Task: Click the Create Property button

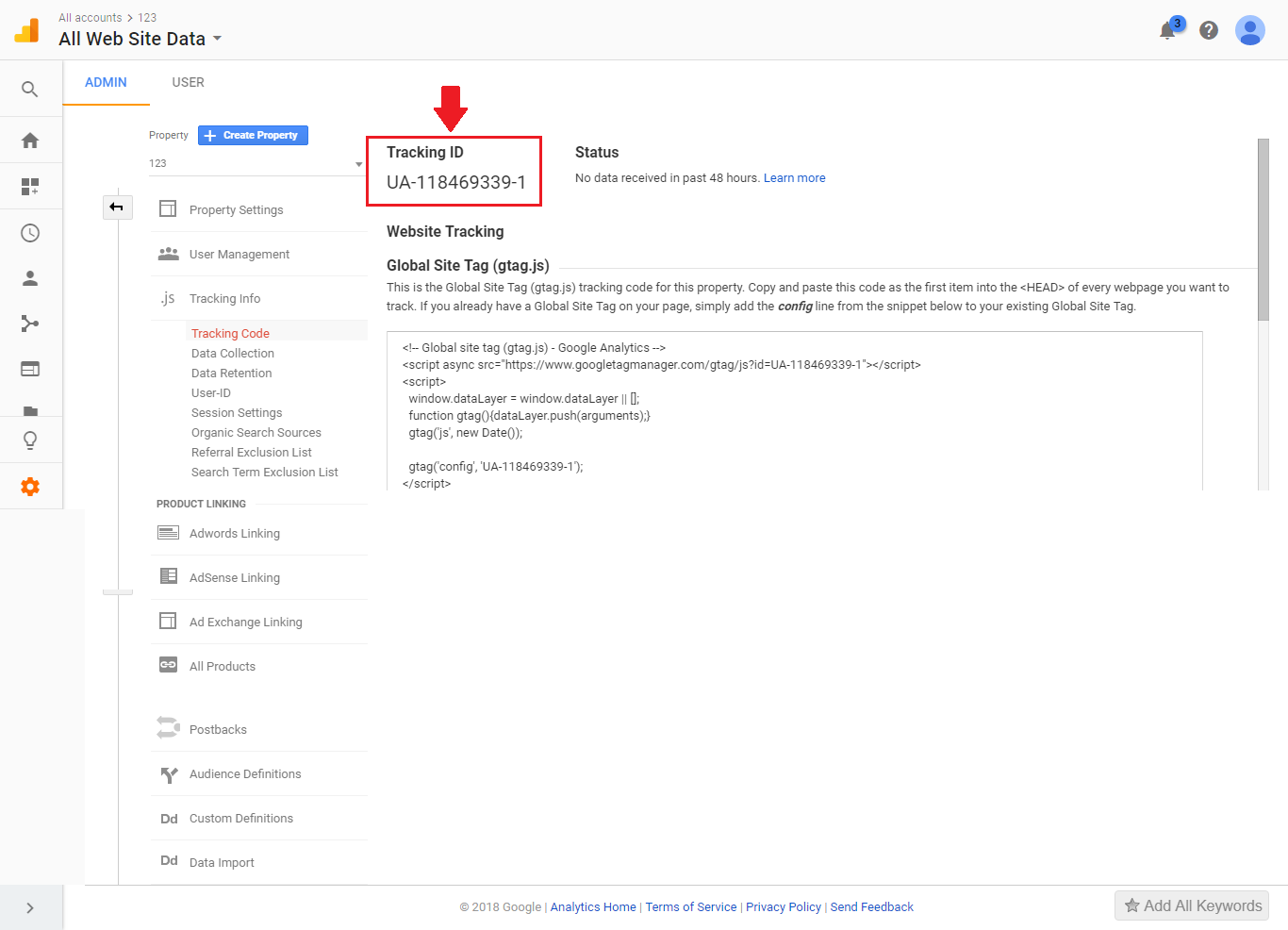Action: [253, 135]
